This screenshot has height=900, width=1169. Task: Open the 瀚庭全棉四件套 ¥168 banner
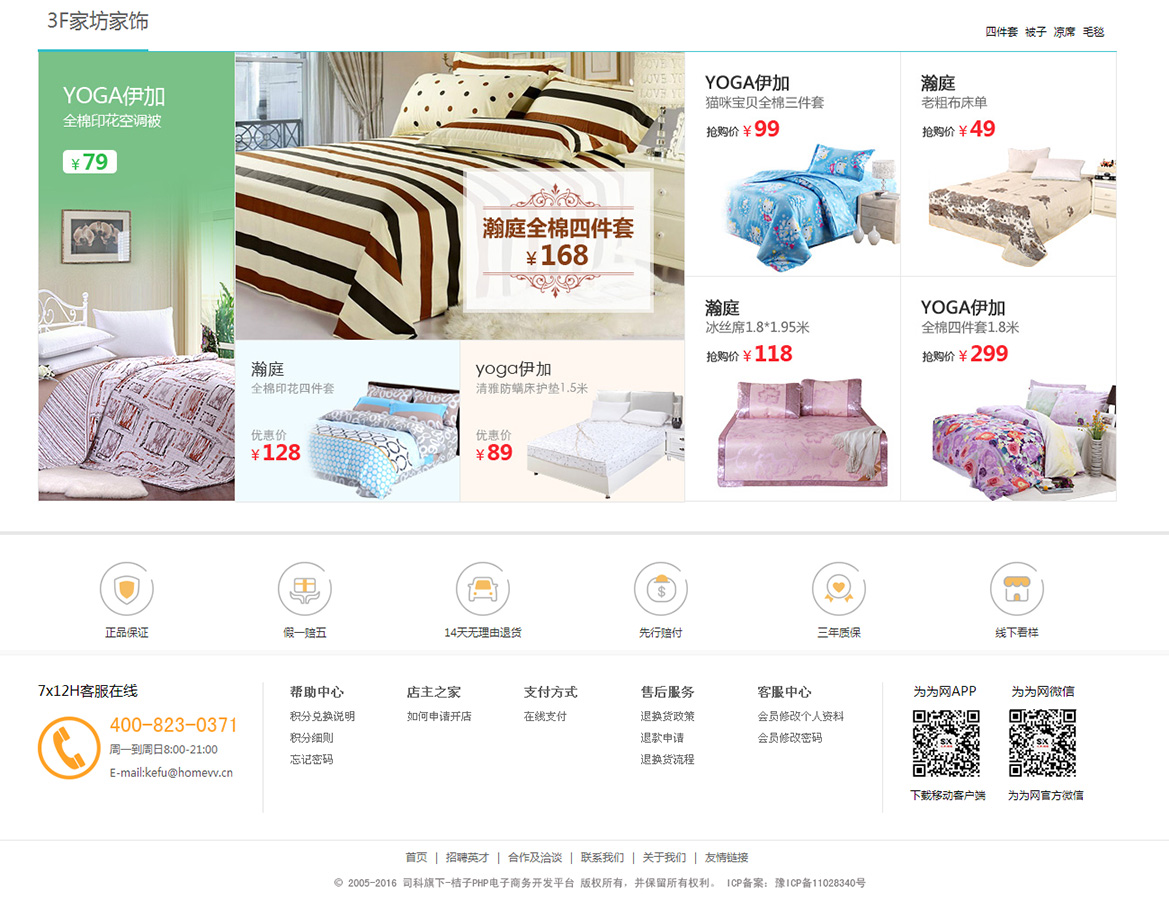point(460,196)
